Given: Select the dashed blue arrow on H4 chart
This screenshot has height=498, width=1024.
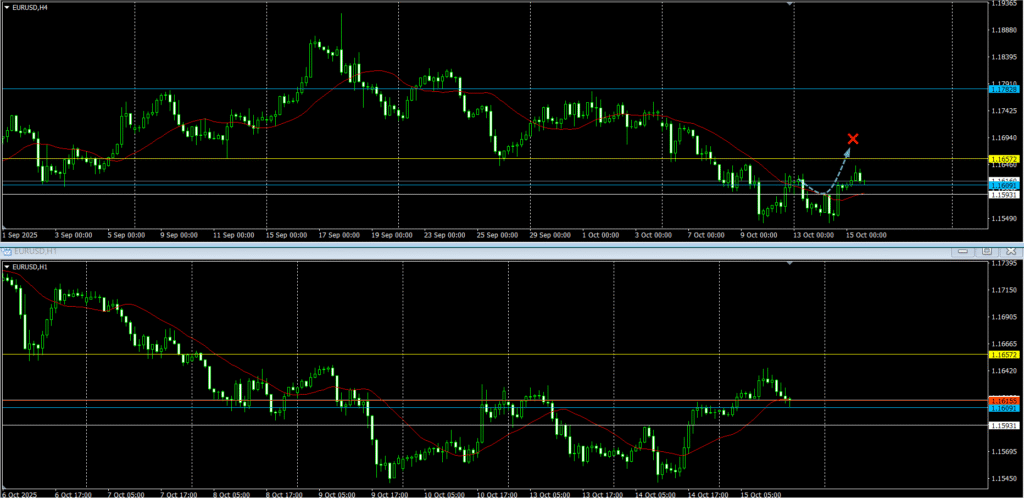Looking at the screenshot, I should (x=838, y=172).
